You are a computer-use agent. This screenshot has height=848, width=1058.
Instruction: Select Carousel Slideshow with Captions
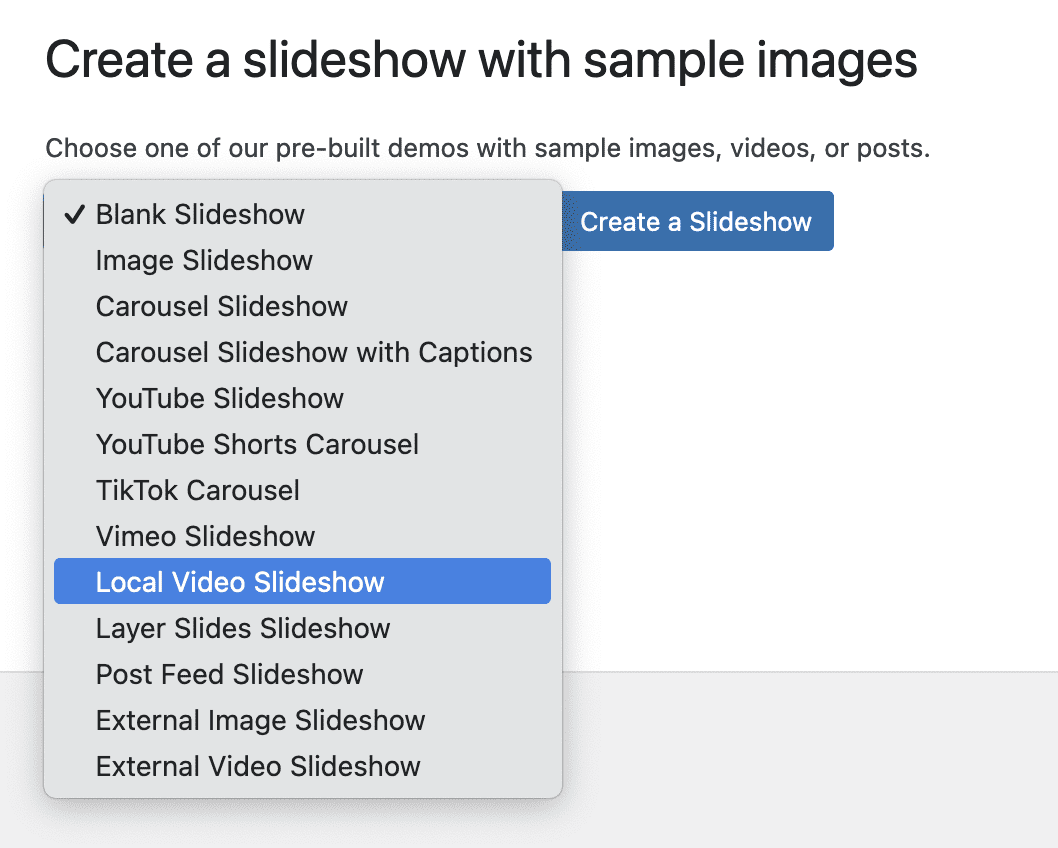tap(313, 353)
